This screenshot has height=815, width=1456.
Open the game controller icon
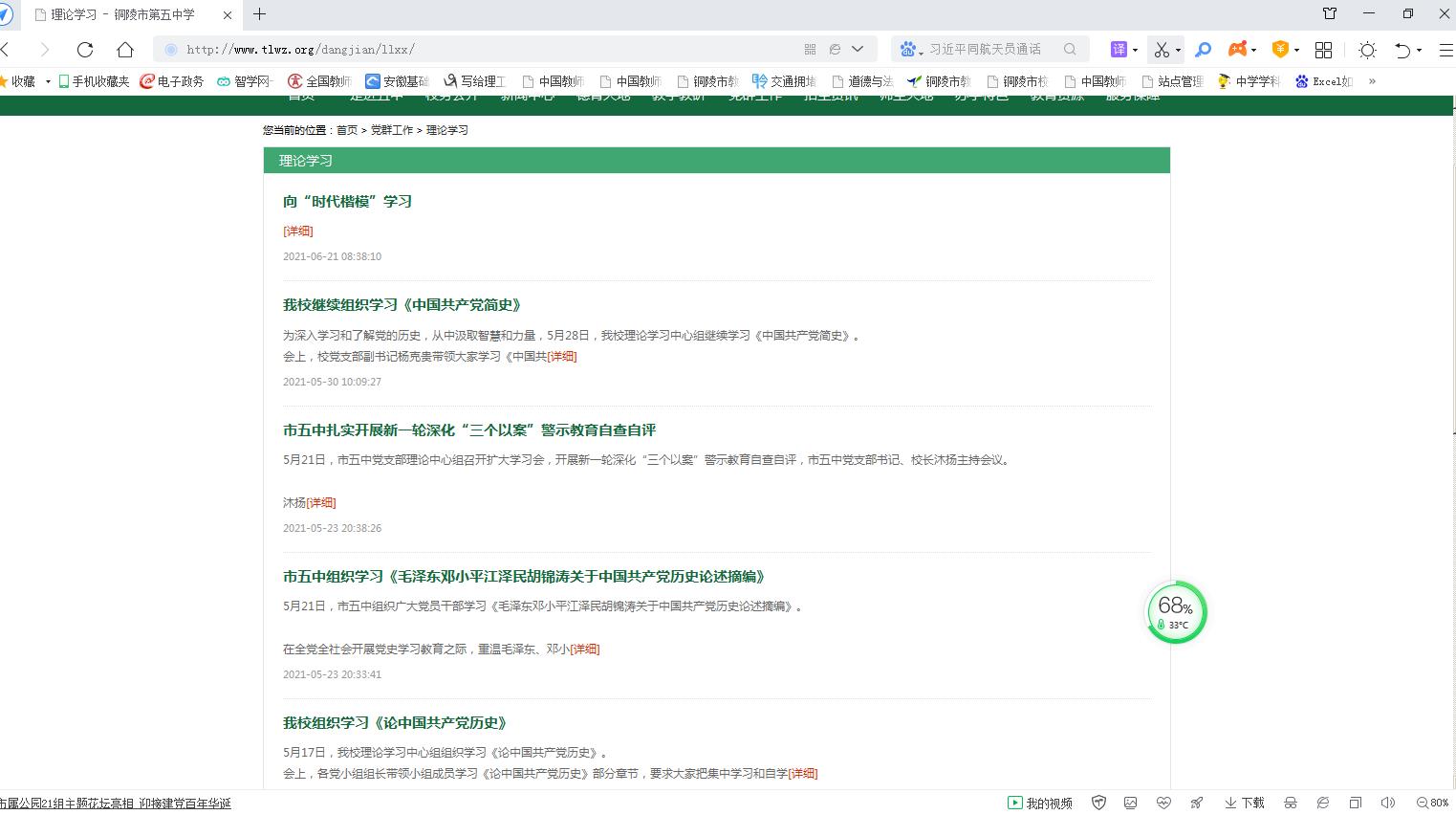tap(1238, 50)
